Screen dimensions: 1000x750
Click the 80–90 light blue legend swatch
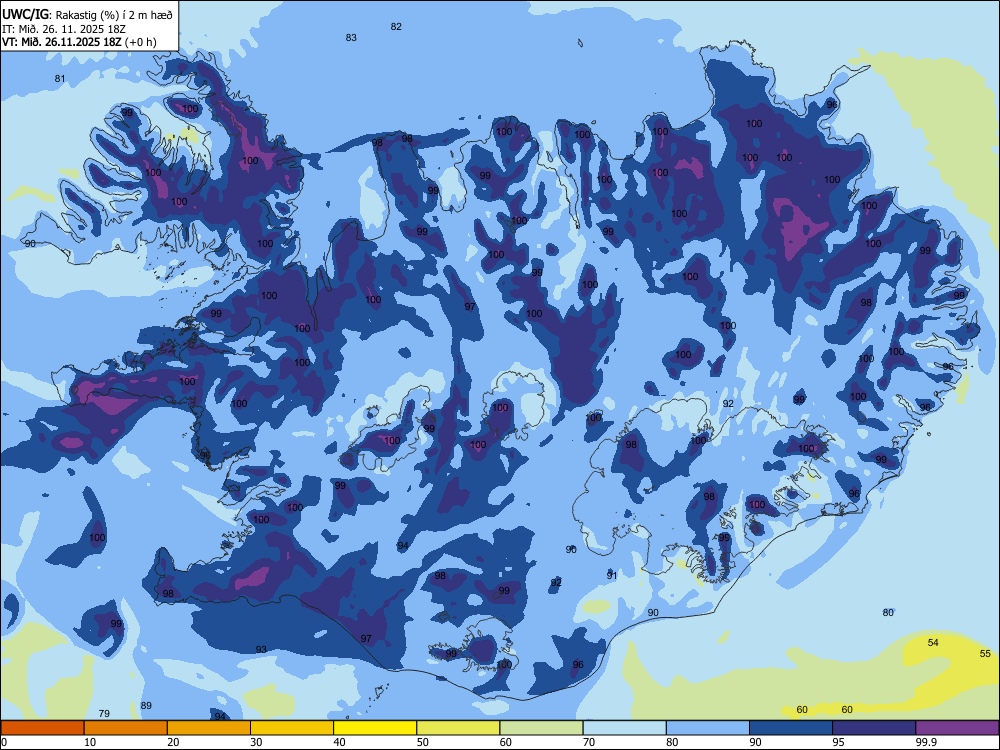pyautogui.click(x=708, y=728)
